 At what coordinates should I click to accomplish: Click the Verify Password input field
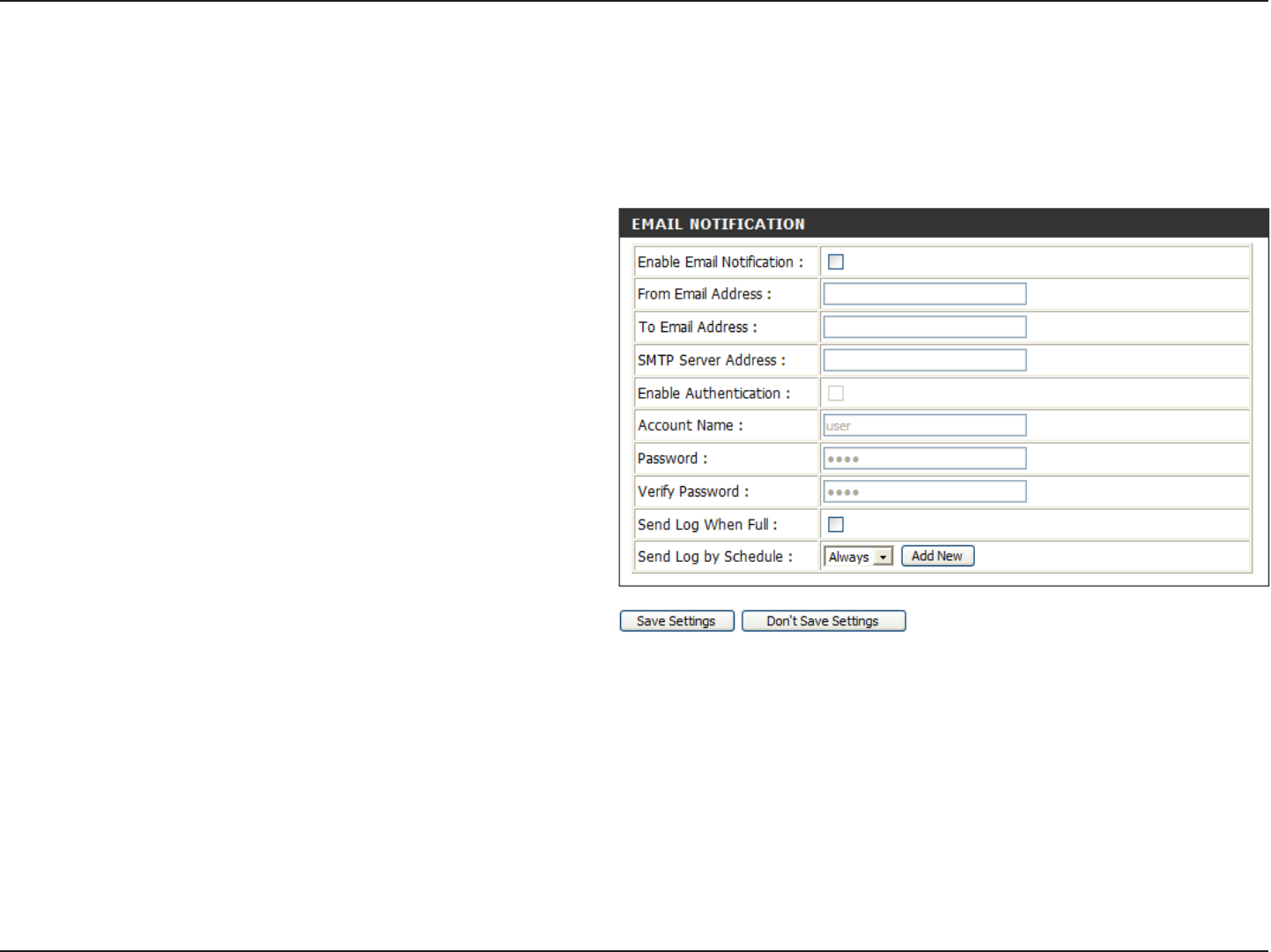925,491
